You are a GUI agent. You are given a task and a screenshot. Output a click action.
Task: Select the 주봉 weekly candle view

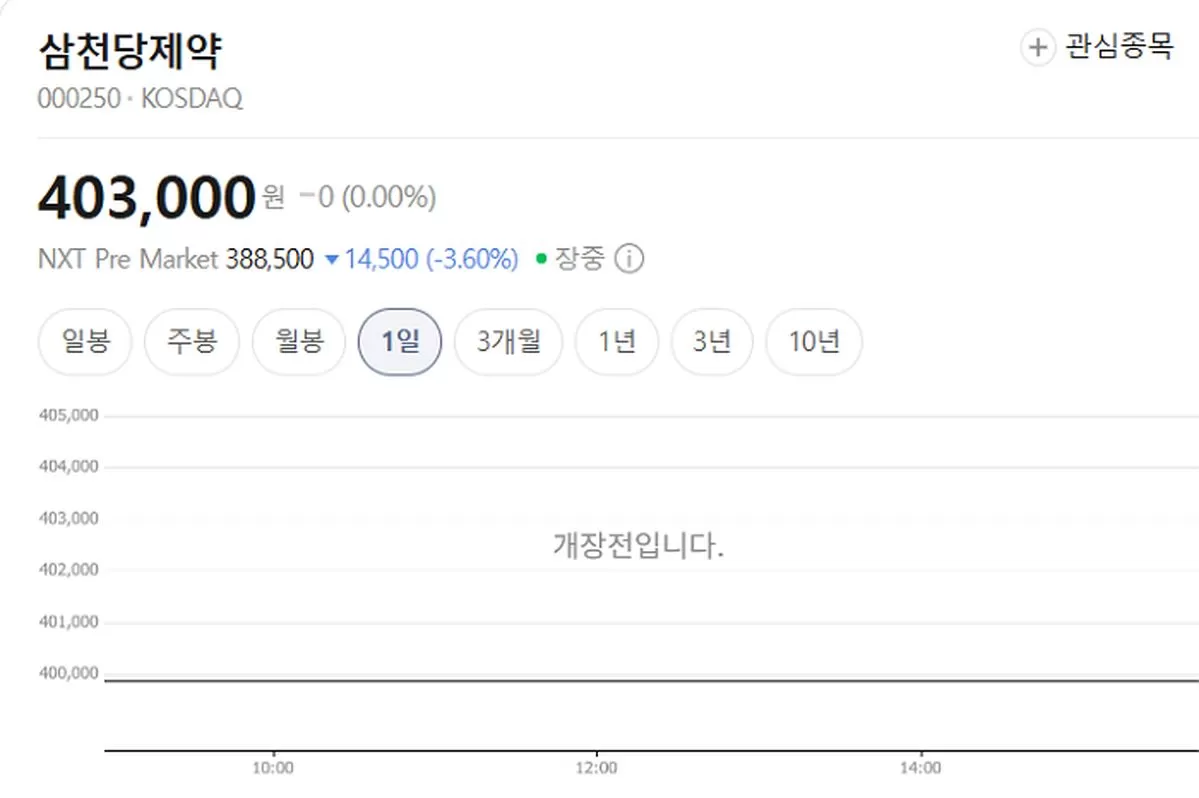coord(192,343)
